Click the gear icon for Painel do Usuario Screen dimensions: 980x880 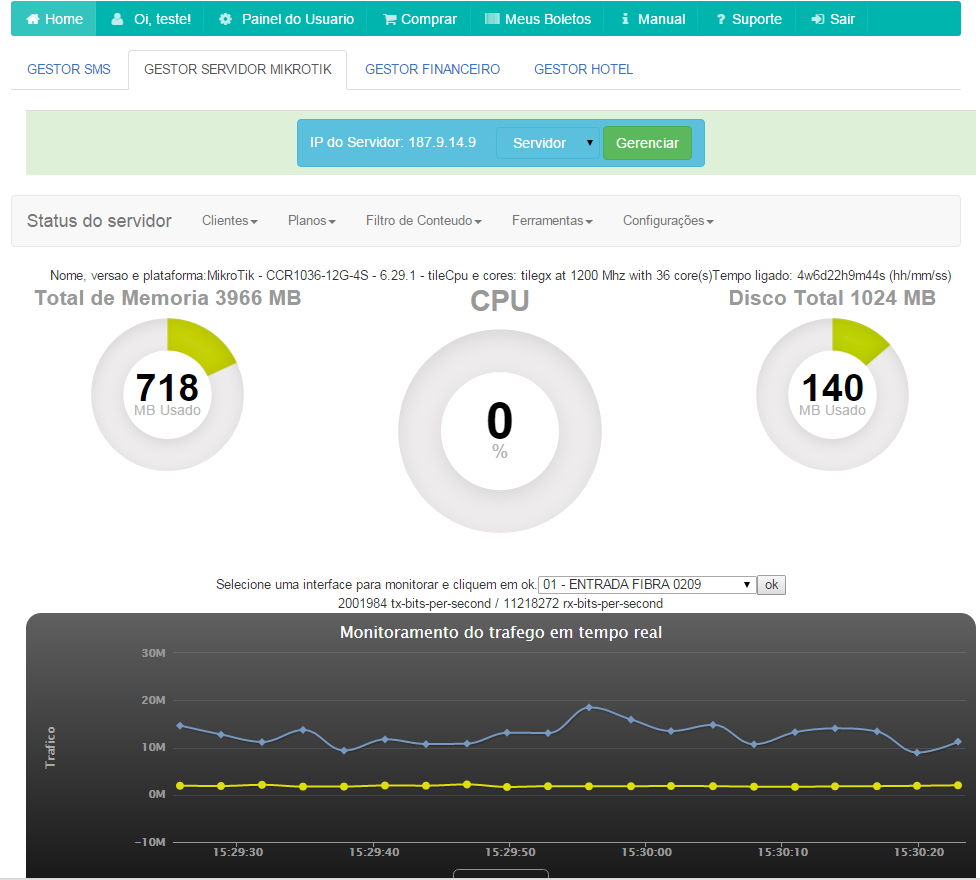(225, 19)
